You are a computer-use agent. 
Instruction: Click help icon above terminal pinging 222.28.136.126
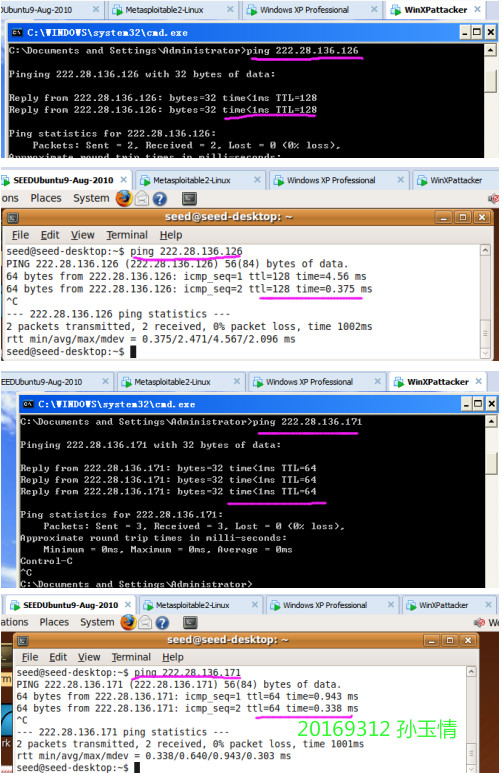(159, 199)
